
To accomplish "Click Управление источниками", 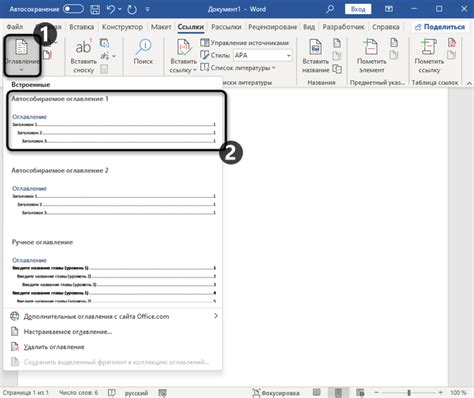I will [x=244, y=43].
